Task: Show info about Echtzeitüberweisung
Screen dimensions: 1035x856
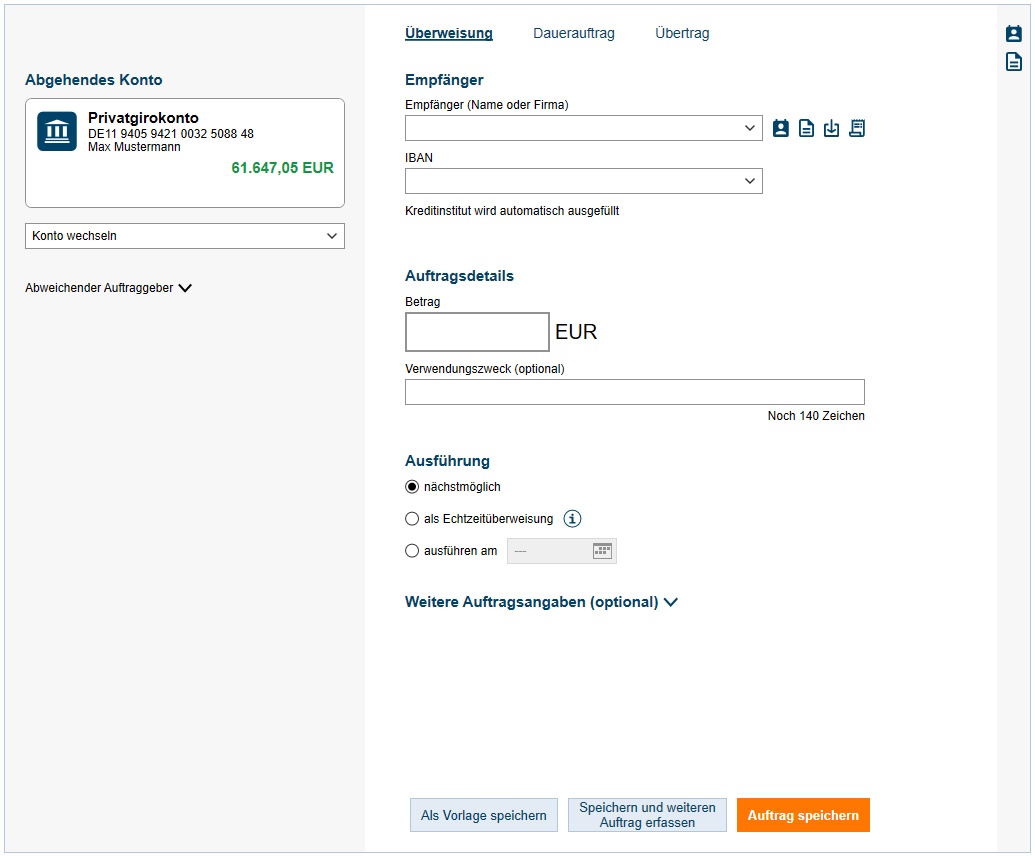Action: [572, 519]
